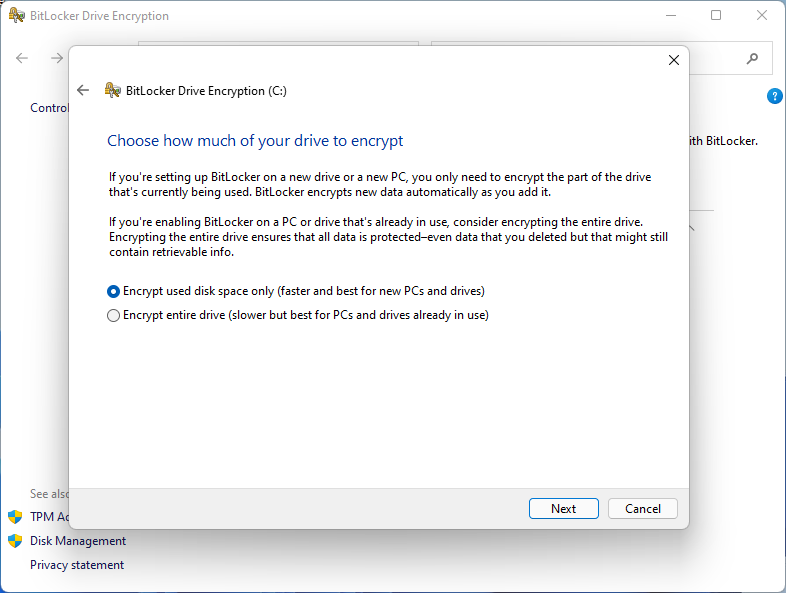The image size is (786, 593).
Task: Click the back arrow in the BitLocker wizard
Action: point(83,90)
